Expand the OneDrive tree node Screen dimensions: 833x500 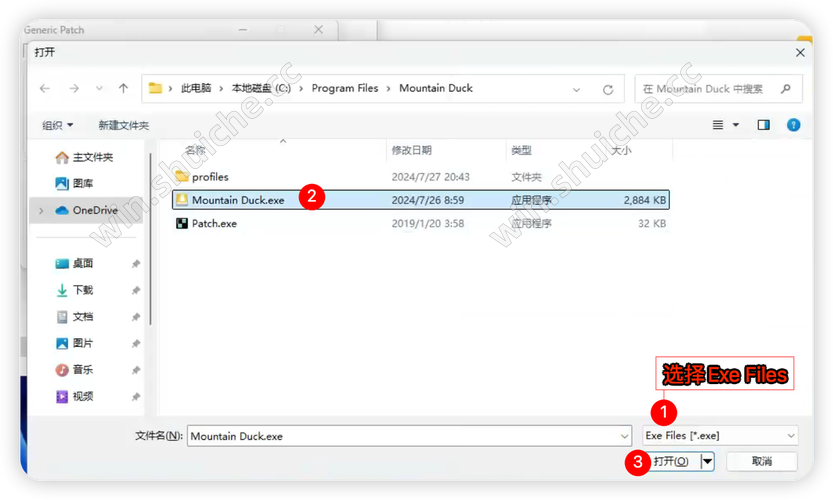tap(40, 210)
